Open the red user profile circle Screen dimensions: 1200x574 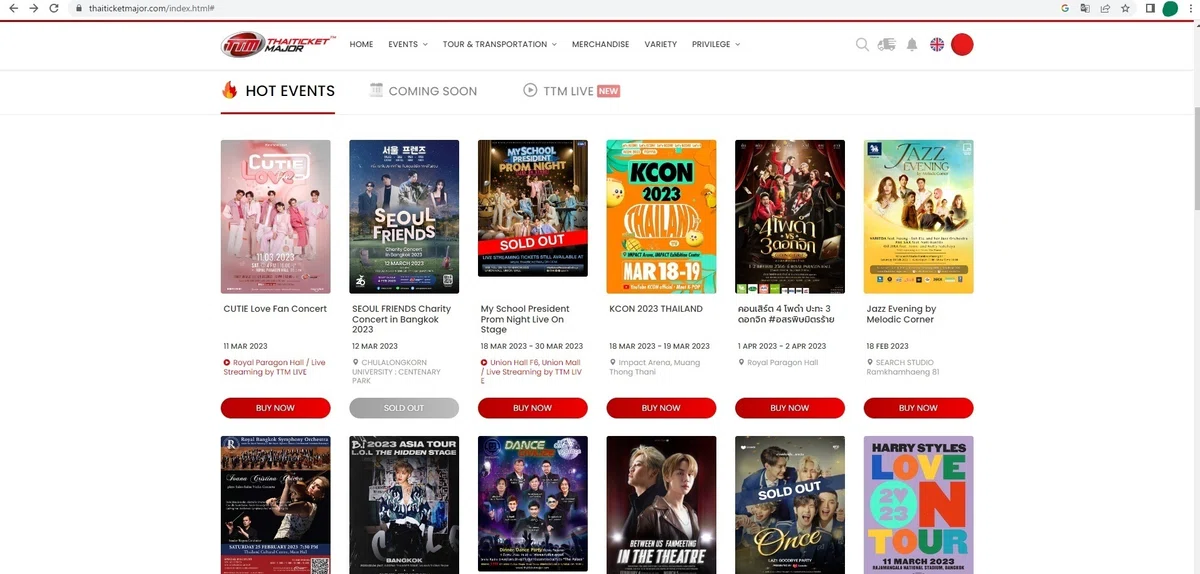[x=962, y=44]
